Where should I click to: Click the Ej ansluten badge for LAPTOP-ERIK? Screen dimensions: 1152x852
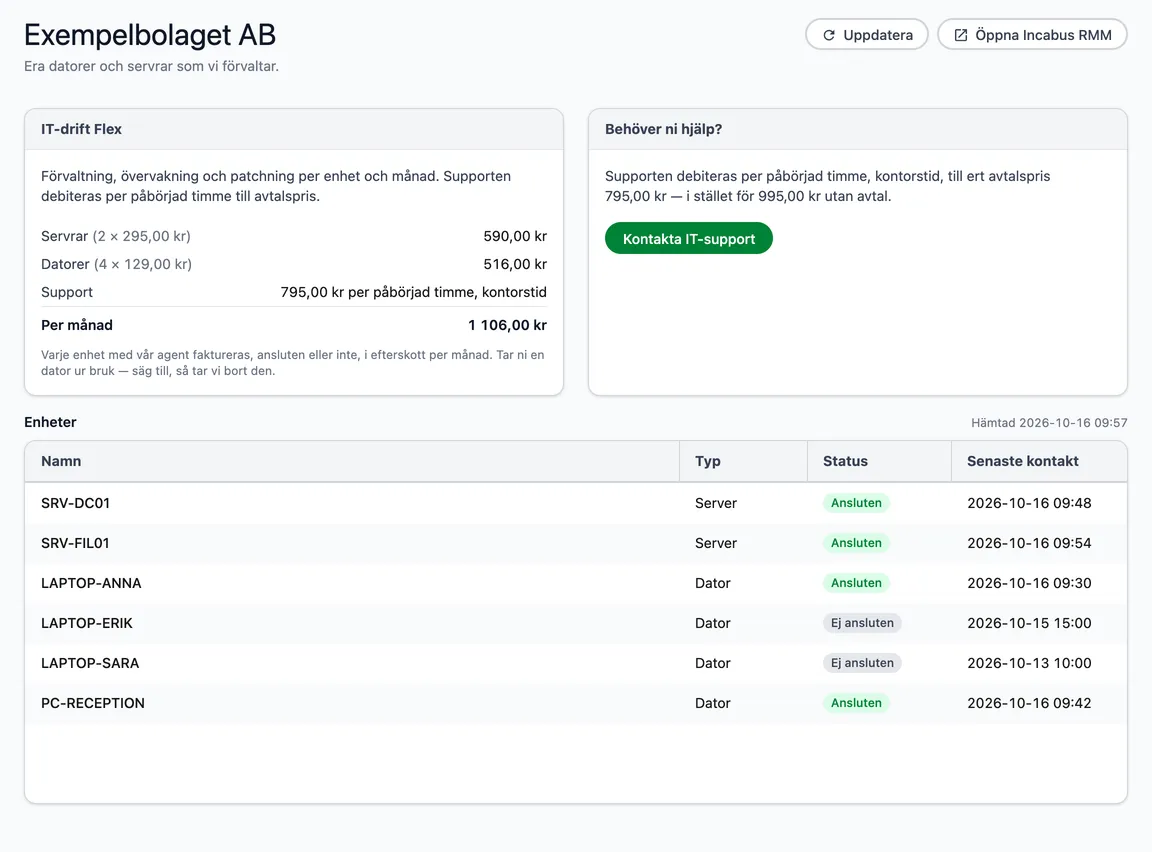click(x=862, y=623)
